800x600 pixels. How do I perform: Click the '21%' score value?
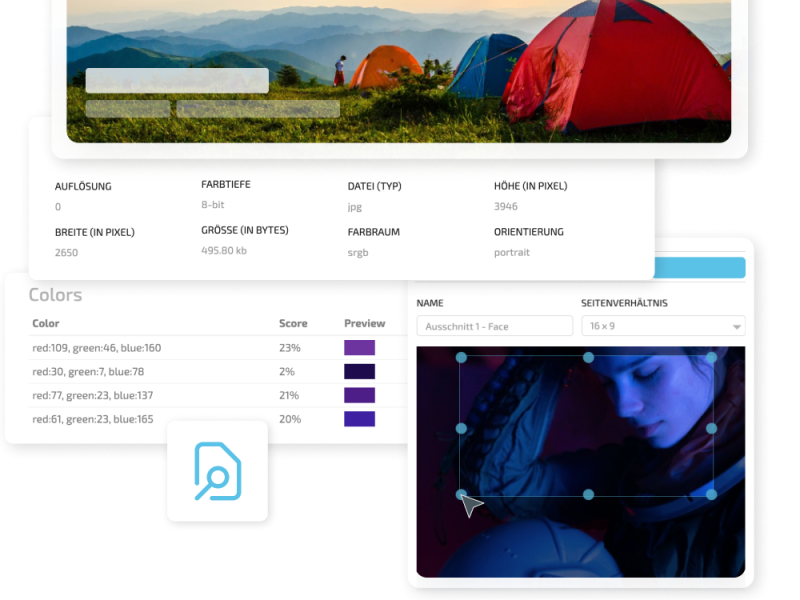pyautogui.click(x=289, y=395)
